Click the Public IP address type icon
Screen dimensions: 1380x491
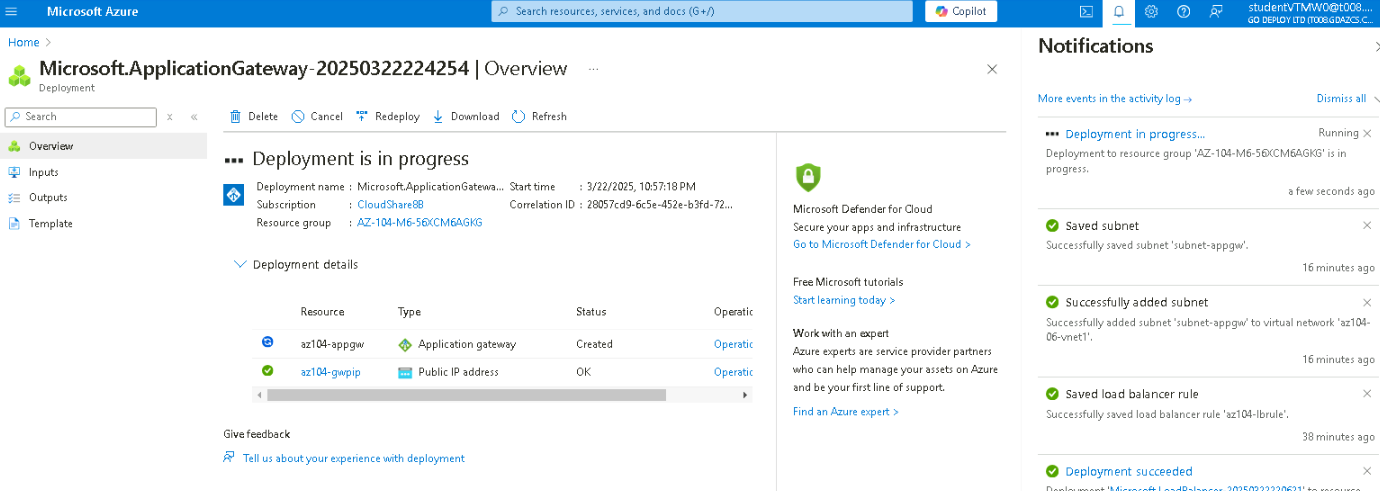tap(405, 372)
